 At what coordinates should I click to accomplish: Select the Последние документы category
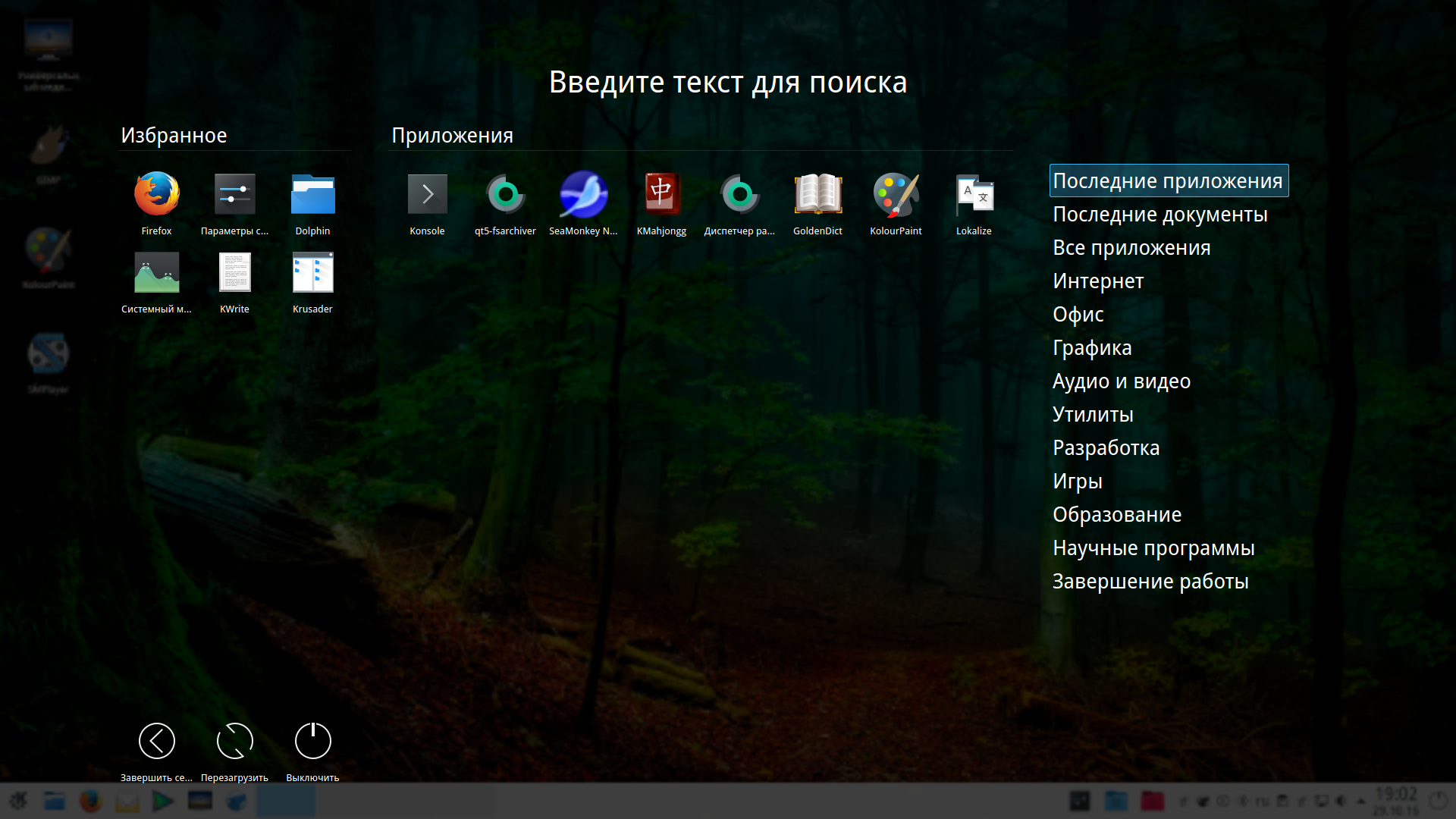1159,215
